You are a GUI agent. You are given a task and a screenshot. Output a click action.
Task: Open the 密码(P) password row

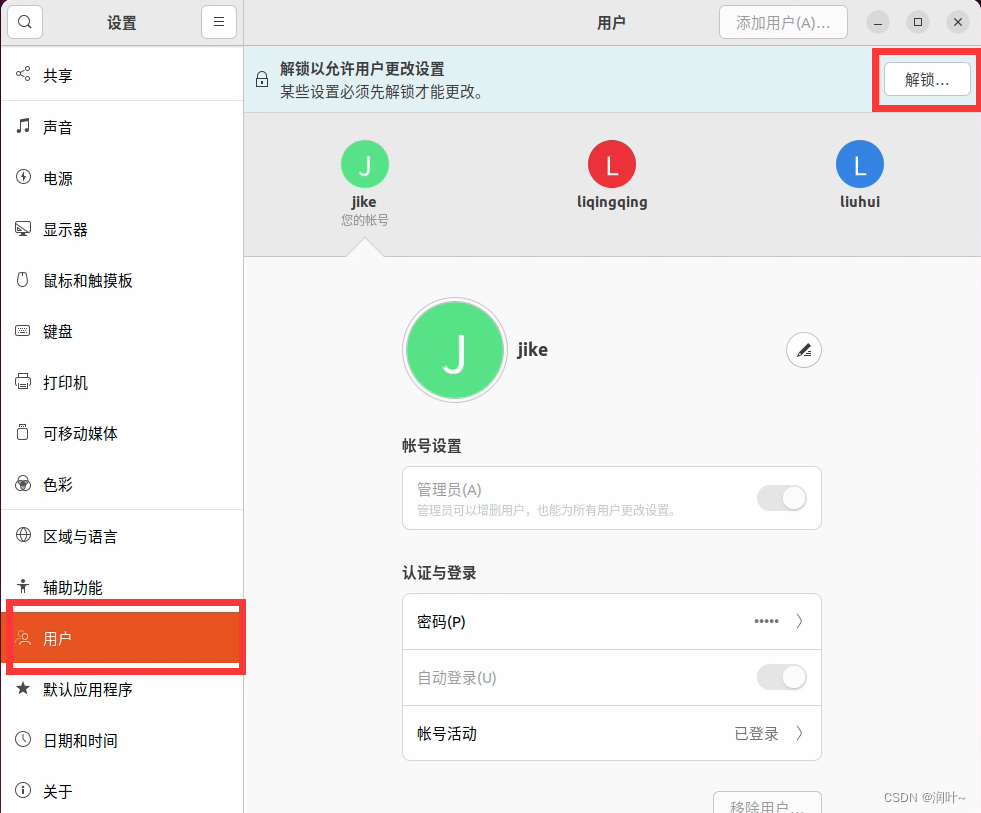[612, 621]
